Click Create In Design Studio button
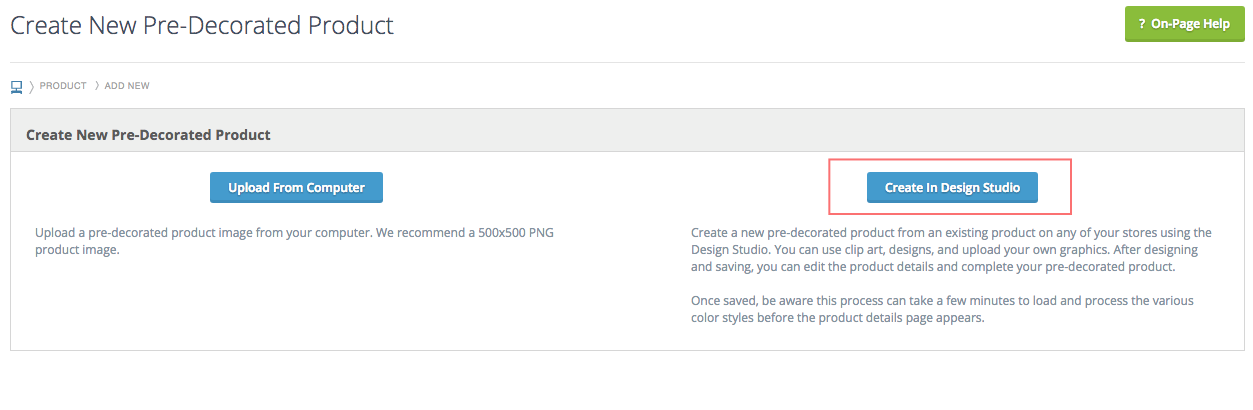Viewport: 1253px width, 410px height. [952, 188]
